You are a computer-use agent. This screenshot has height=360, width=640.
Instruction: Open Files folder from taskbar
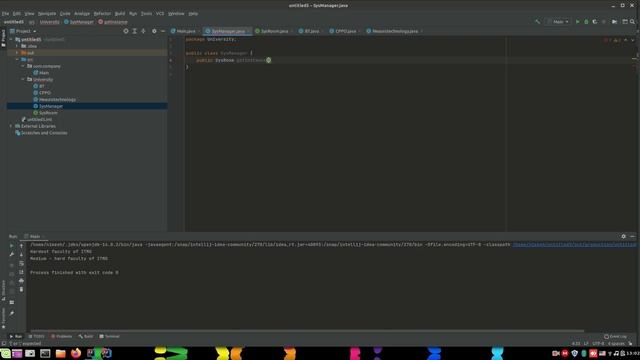[x=60, y=353]
